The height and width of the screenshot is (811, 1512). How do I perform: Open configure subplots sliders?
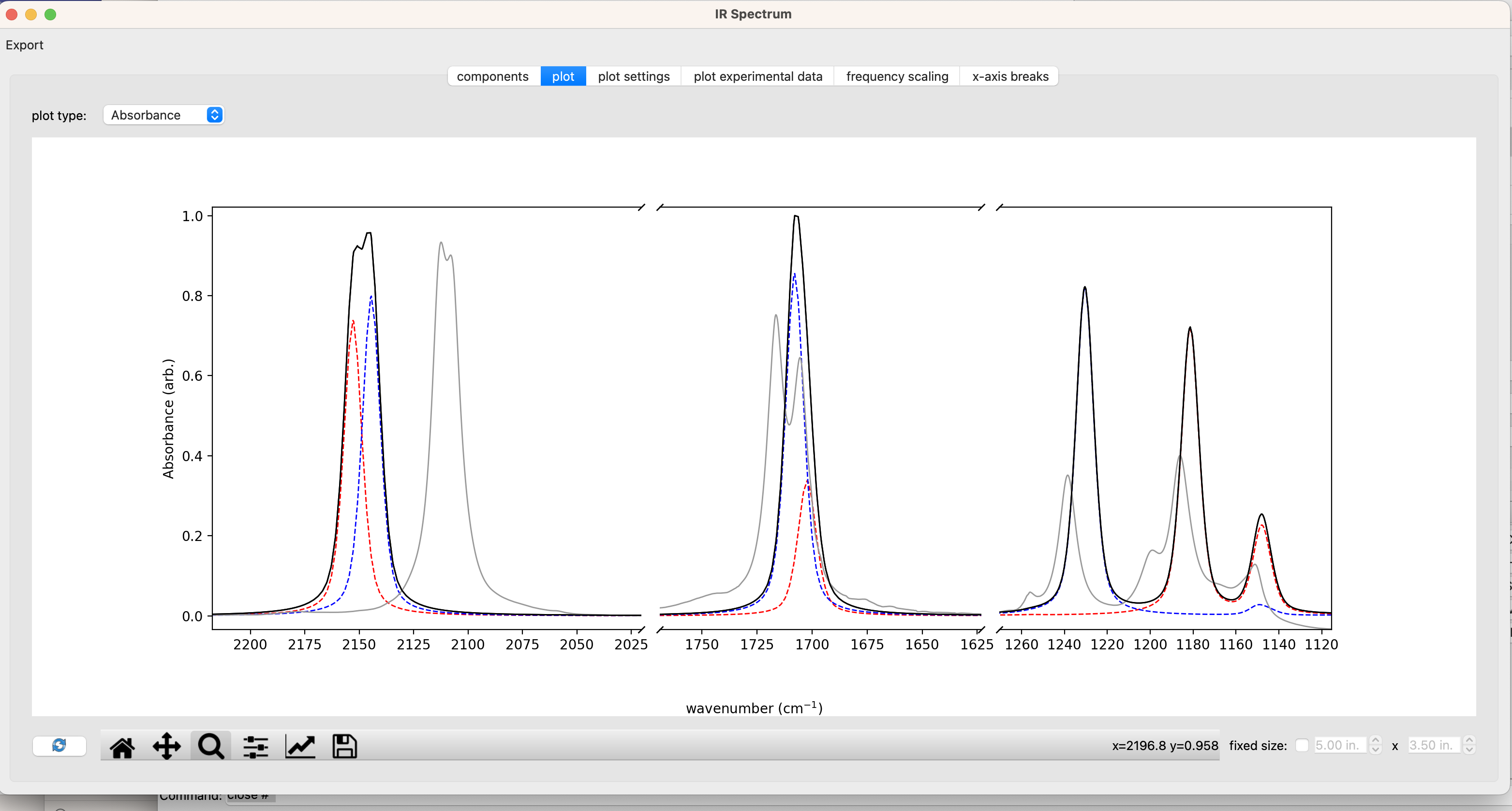[256, 747]
